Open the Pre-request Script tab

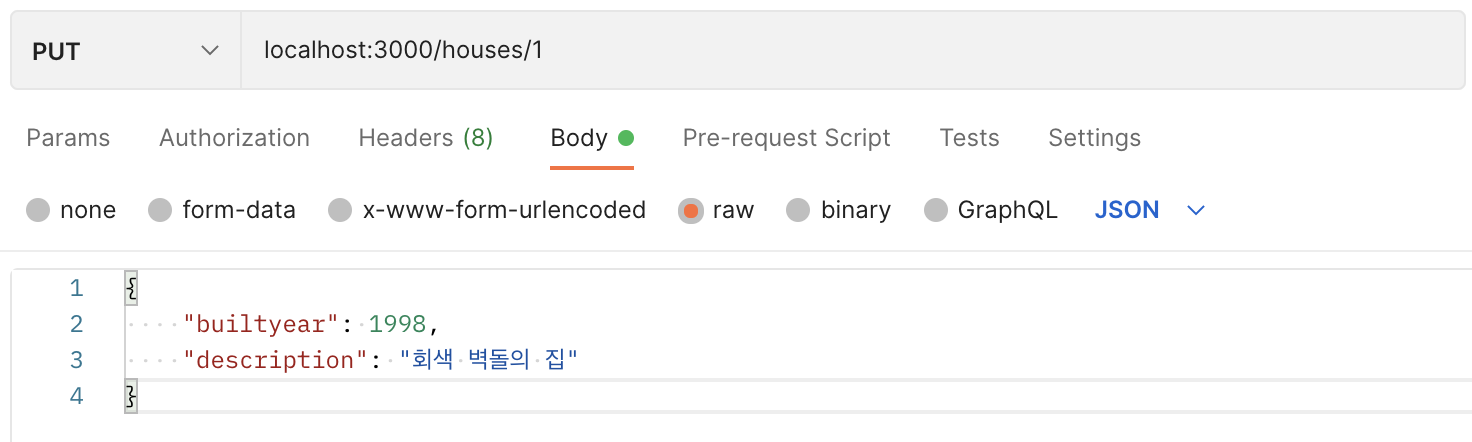786,138
